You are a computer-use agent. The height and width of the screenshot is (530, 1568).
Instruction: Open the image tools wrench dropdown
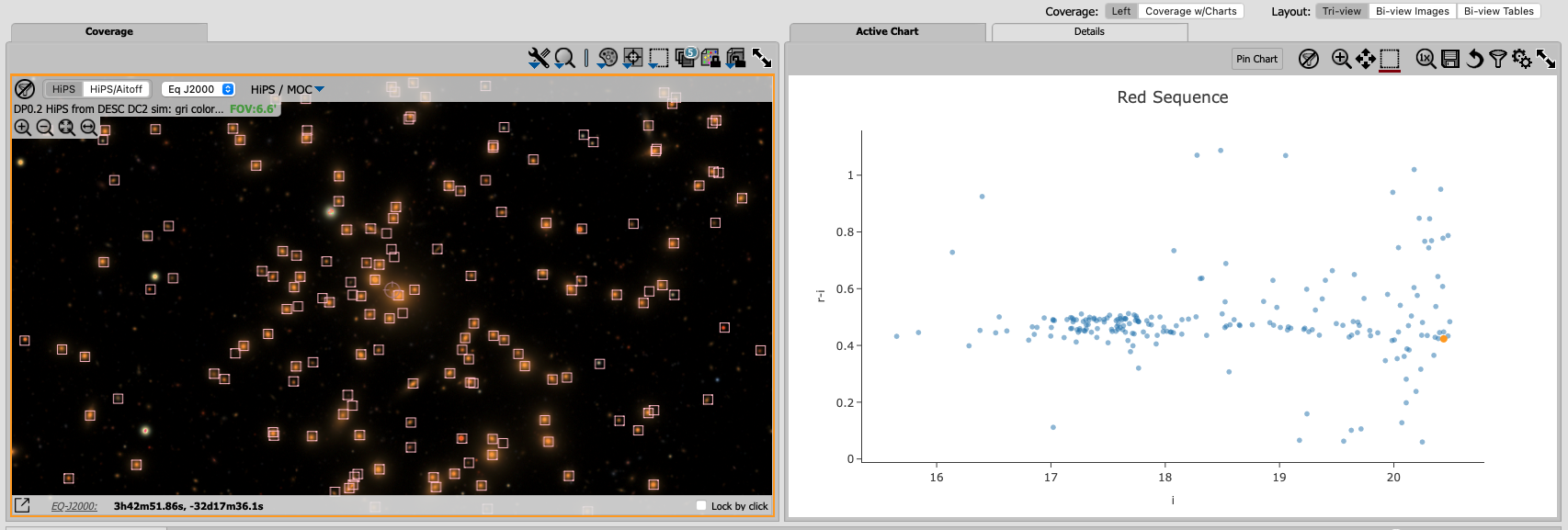pos(539,58)
